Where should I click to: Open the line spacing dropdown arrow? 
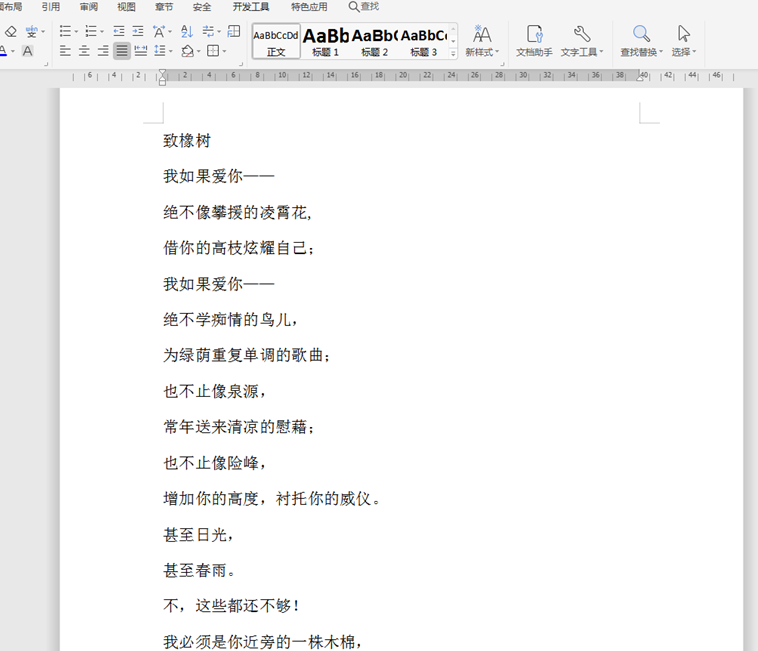(171, 51)
